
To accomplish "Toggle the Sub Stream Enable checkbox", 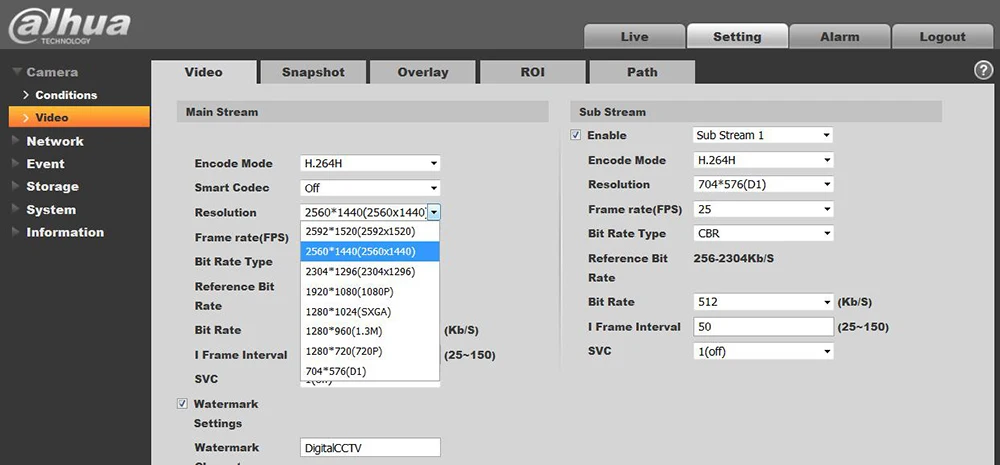I will (x=576, y=135).
